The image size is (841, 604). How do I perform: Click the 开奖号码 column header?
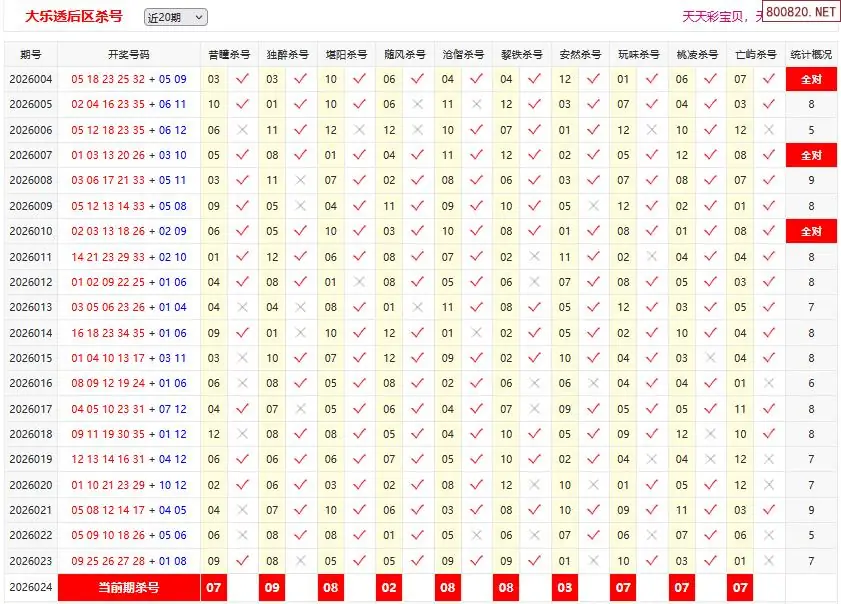(x=128, y=54)
